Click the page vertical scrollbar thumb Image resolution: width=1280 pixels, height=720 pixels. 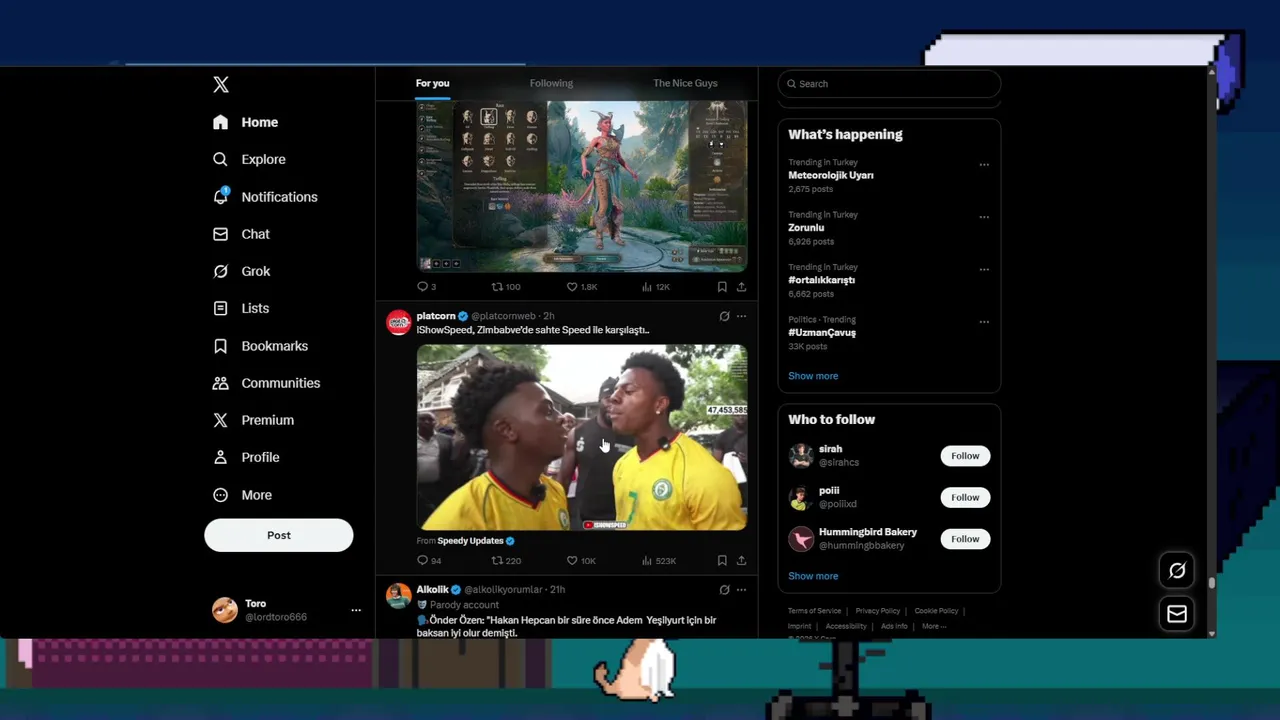(x=1211, y=583)
